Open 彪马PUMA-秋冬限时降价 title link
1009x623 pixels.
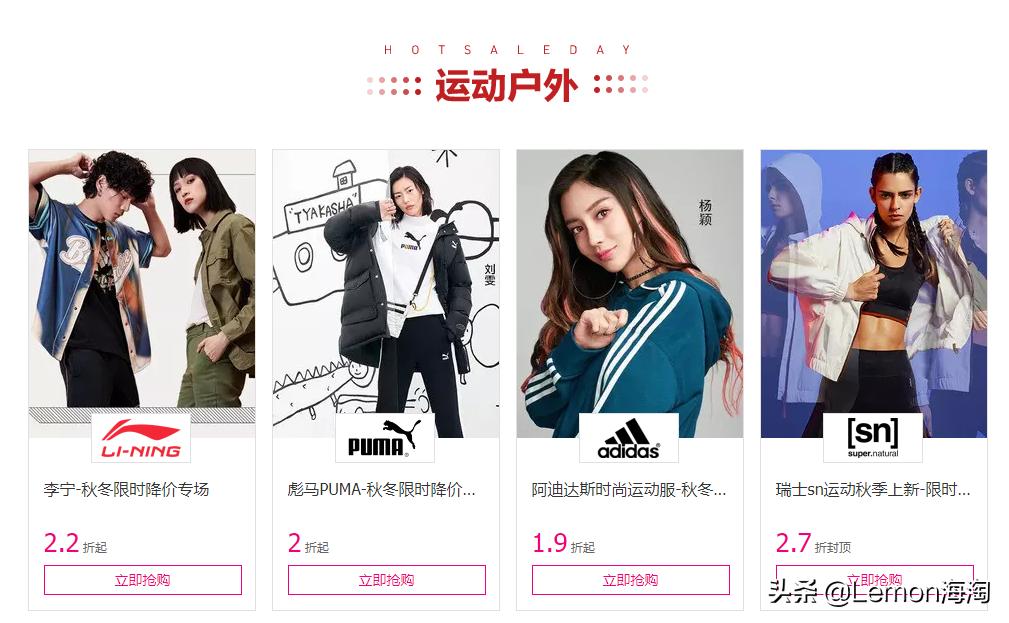[x=382, y=490]
